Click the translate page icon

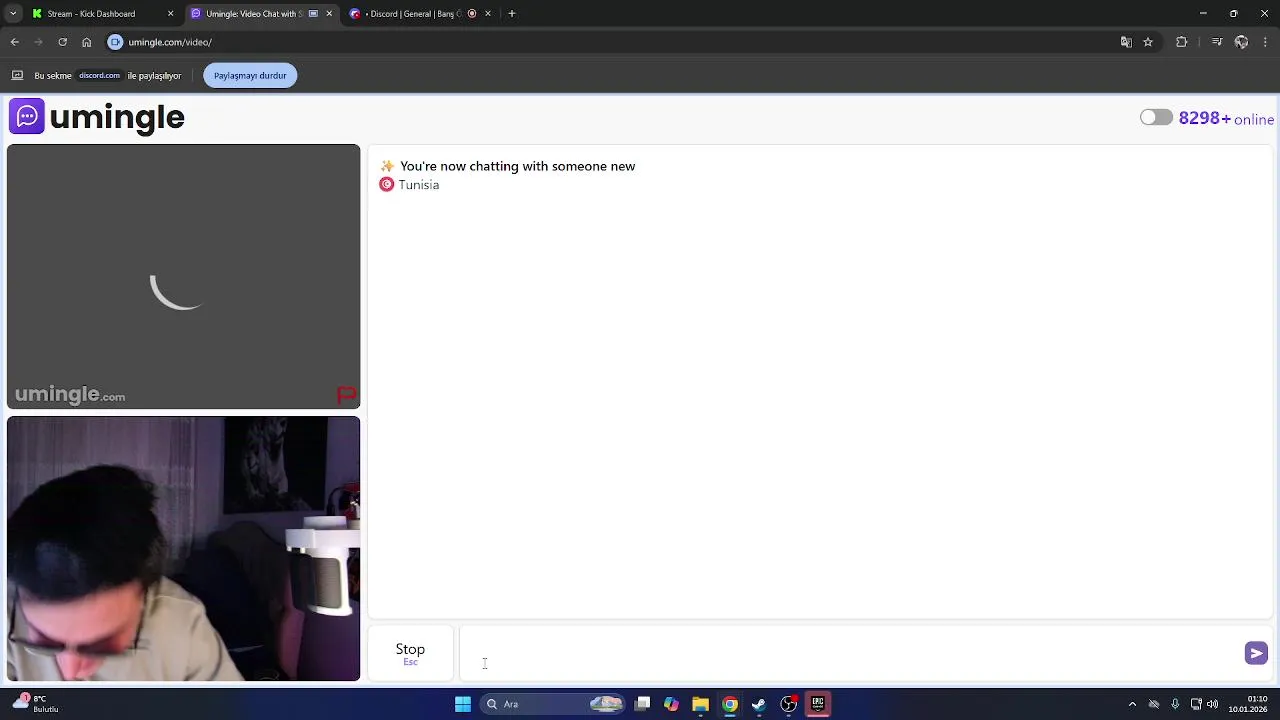(x=1126, y=42)
